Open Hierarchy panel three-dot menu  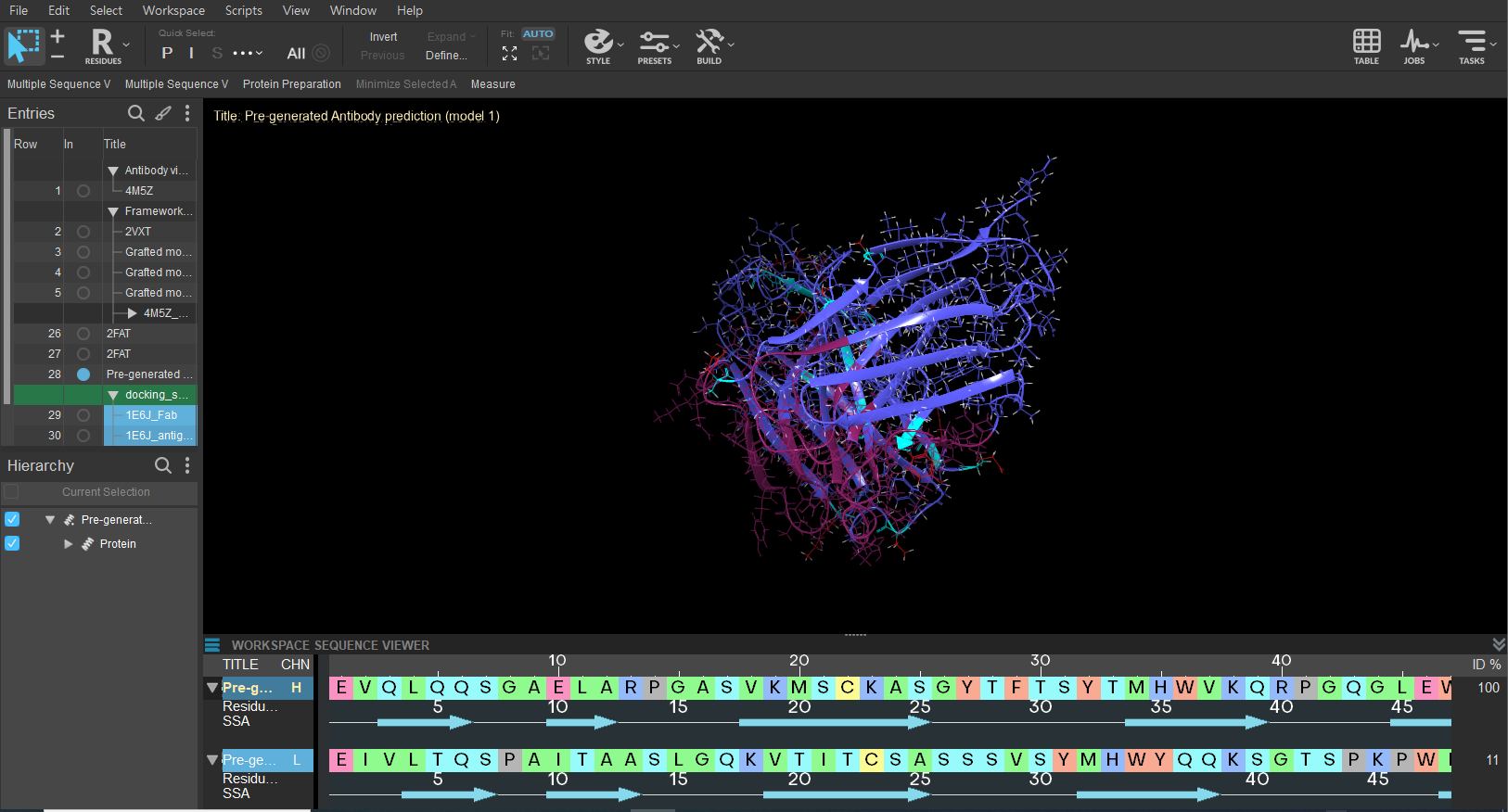tap(187, 465)
